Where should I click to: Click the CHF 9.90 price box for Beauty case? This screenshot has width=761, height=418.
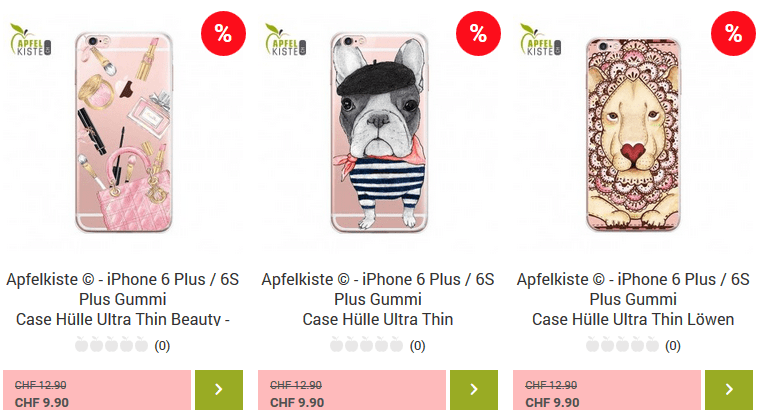pos(97,390)
